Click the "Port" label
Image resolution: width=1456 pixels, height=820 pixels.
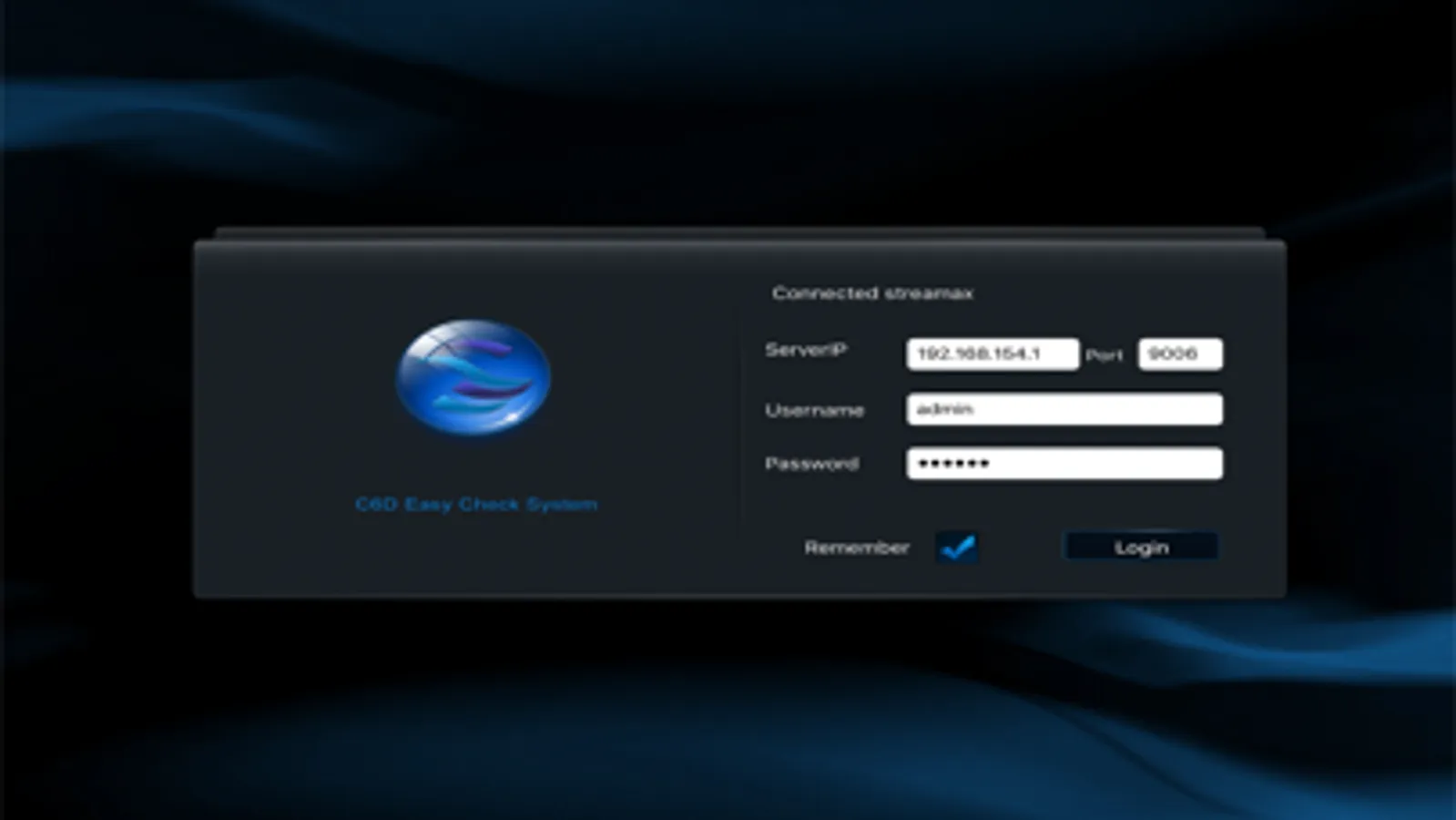(1105, 355)
